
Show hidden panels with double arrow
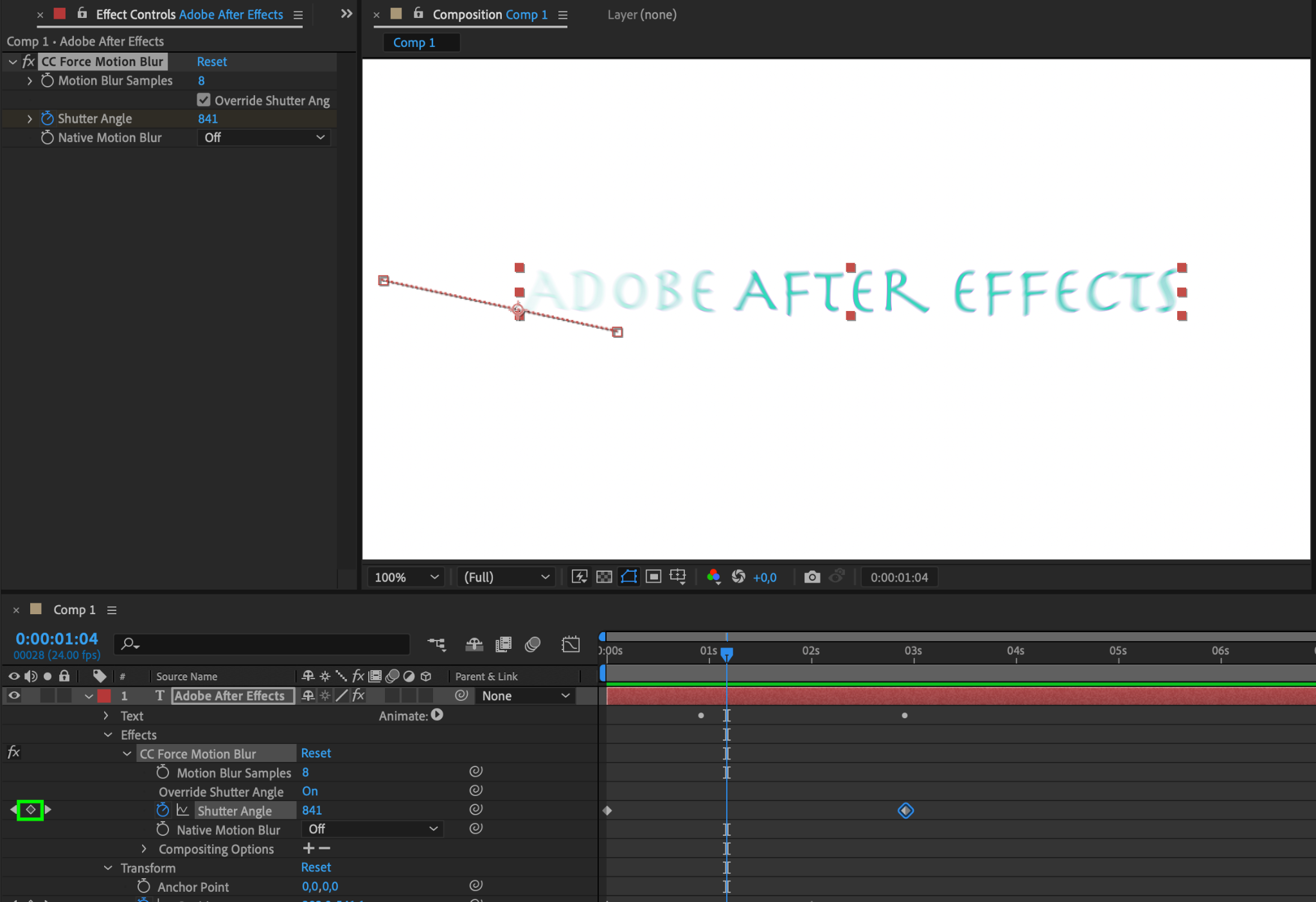pyautogui.click(x=346, y=13)
